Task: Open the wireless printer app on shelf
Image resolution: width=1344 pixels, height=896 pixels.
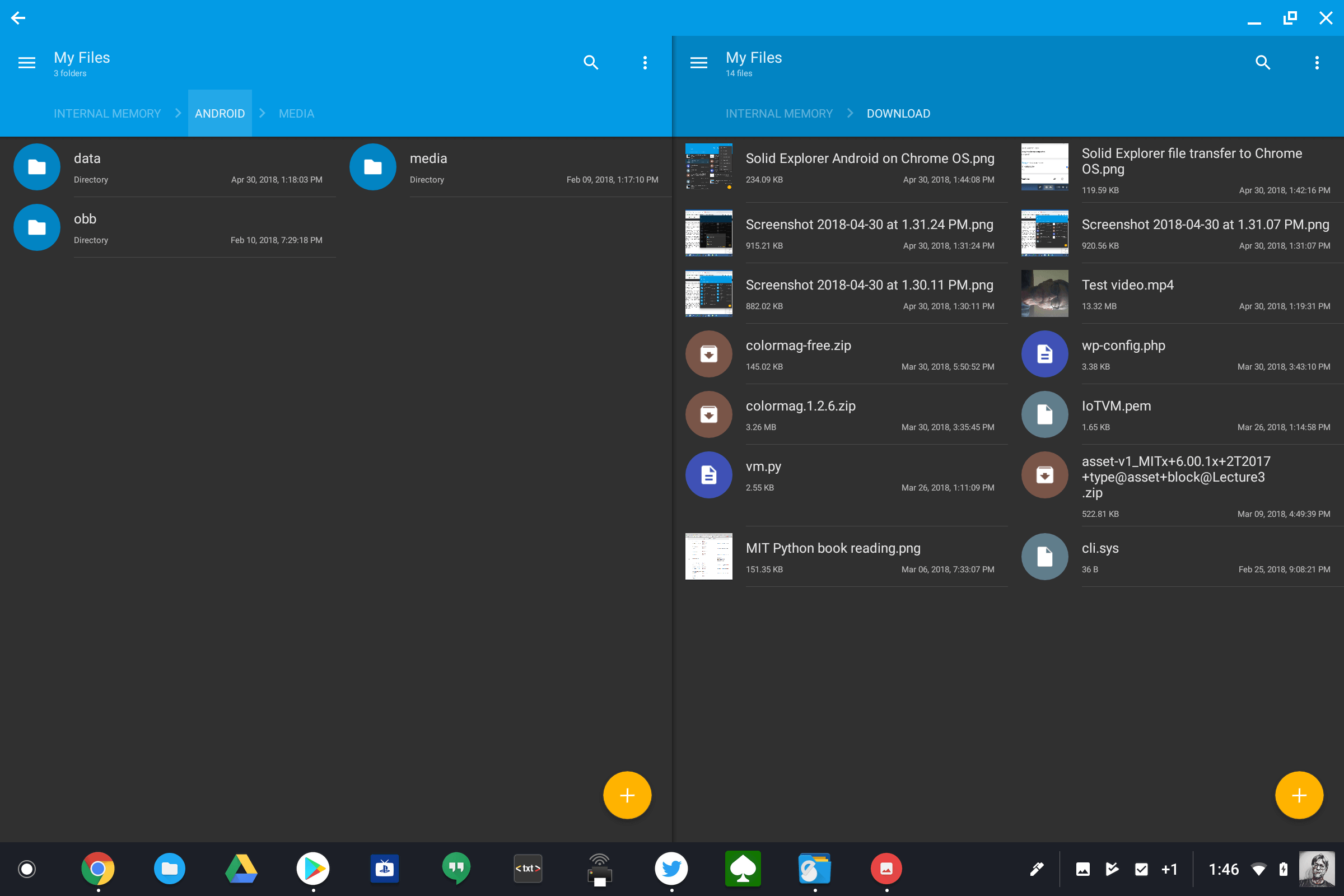Action: pyautogui.click(x=599, y=870)
